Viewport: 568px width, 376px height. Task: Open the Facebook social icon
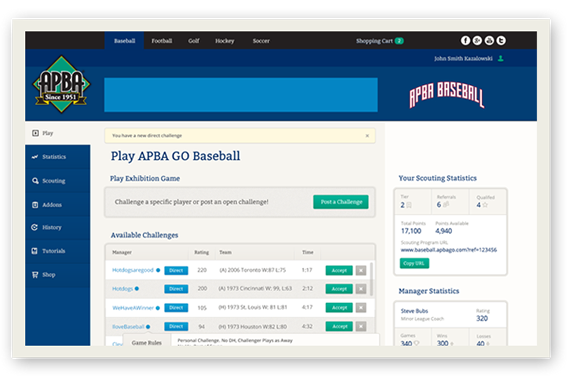pos(465,41)
